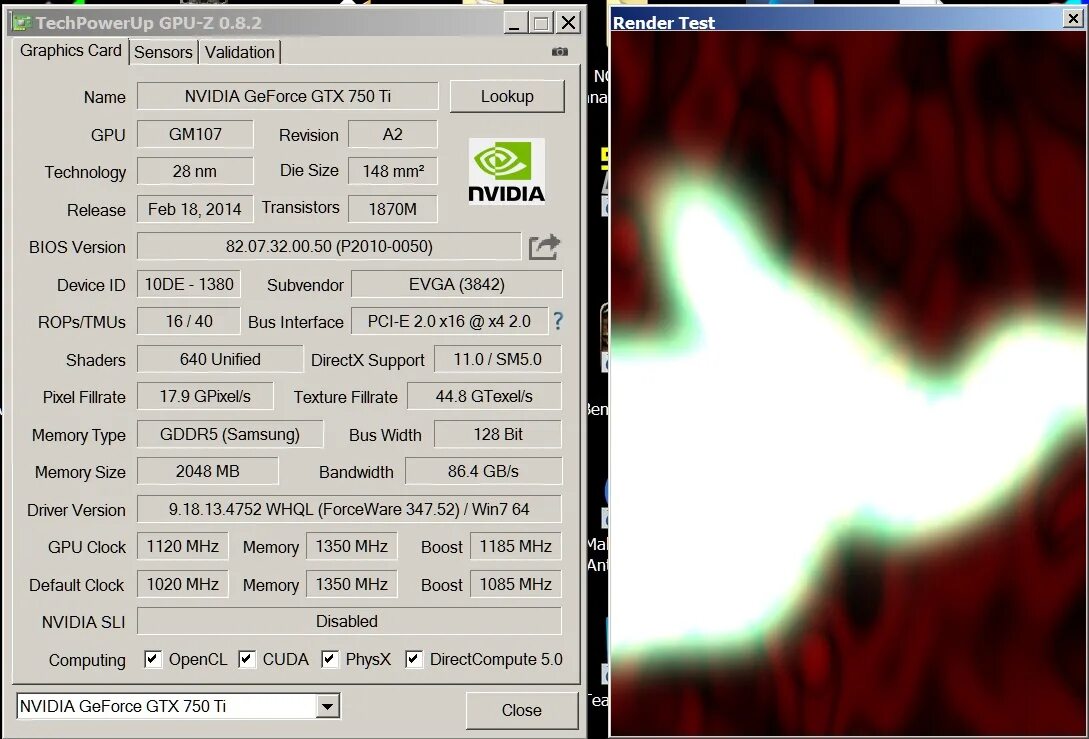The height and width of the screenshot is (739, 1089).
Task: Click the GPU-Z title bar app icon
Action: tap(22, 23)
